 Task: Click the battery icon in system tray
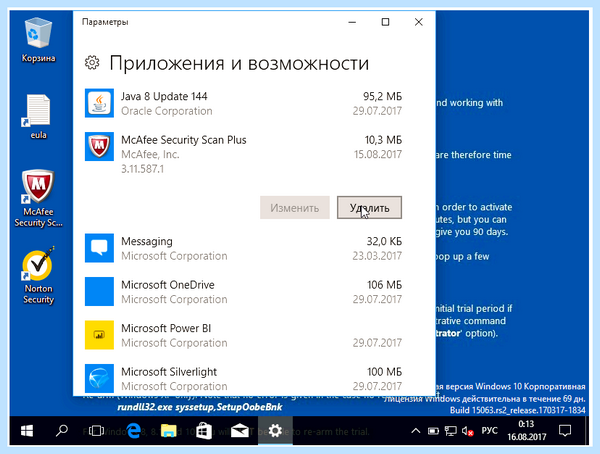click(x=433, y=431)
